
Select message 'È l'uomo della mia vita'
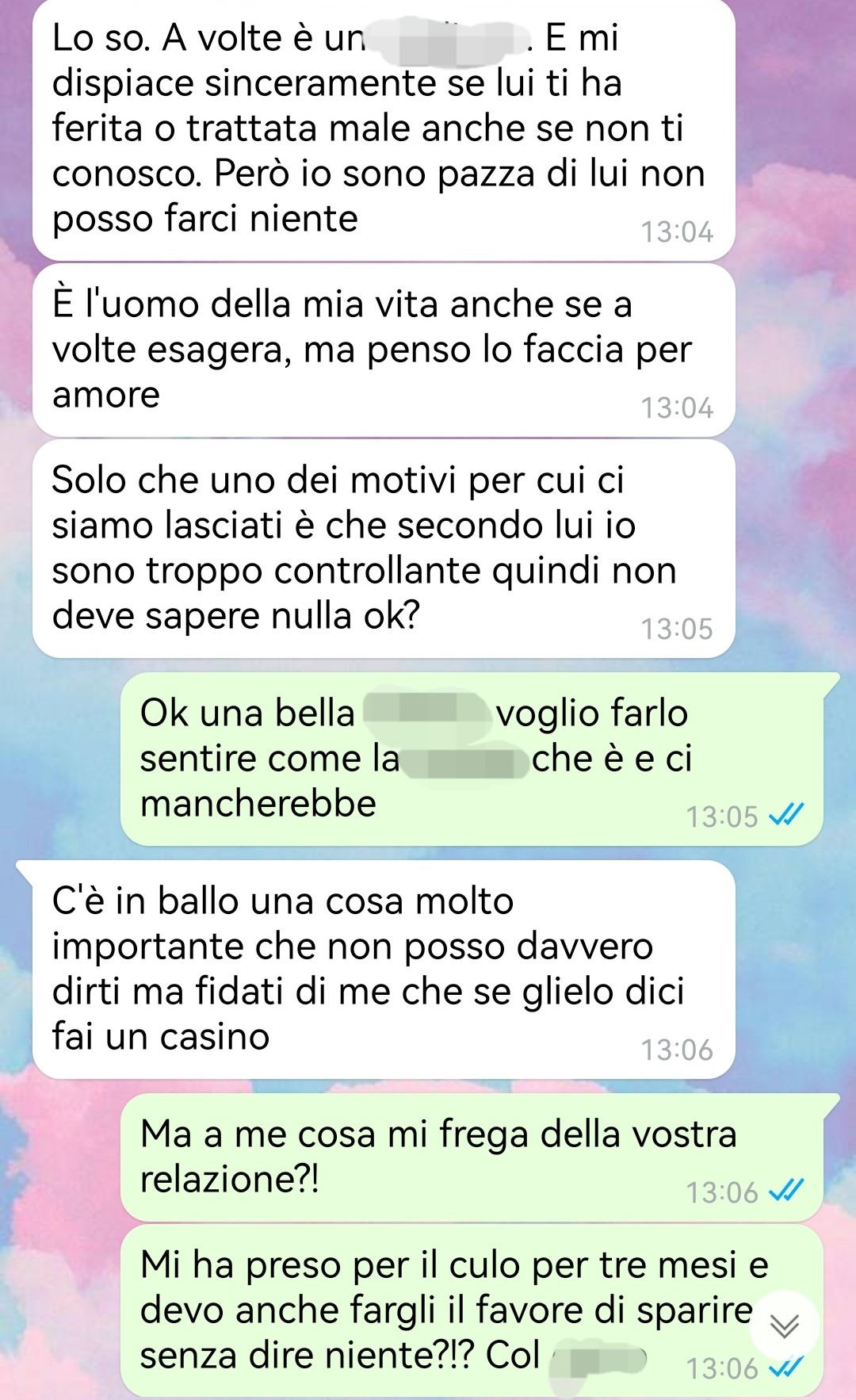tap(384, 350)
